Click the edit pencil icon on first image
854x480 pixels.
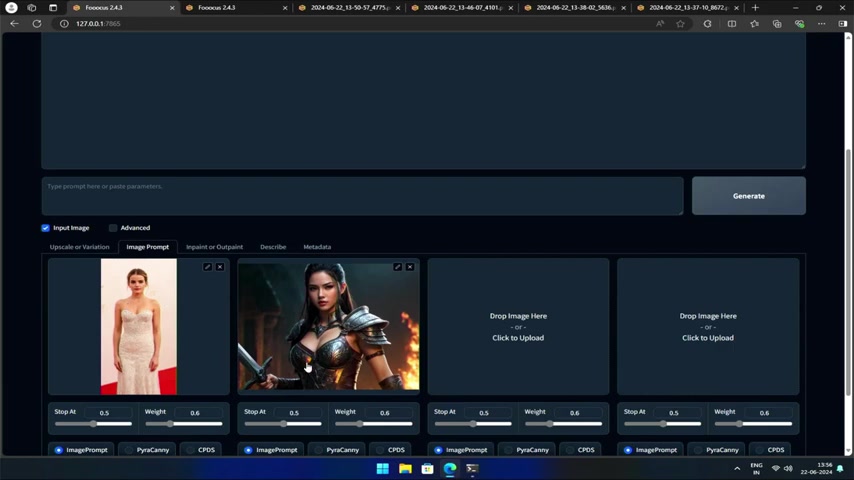[x=208, y=267]
